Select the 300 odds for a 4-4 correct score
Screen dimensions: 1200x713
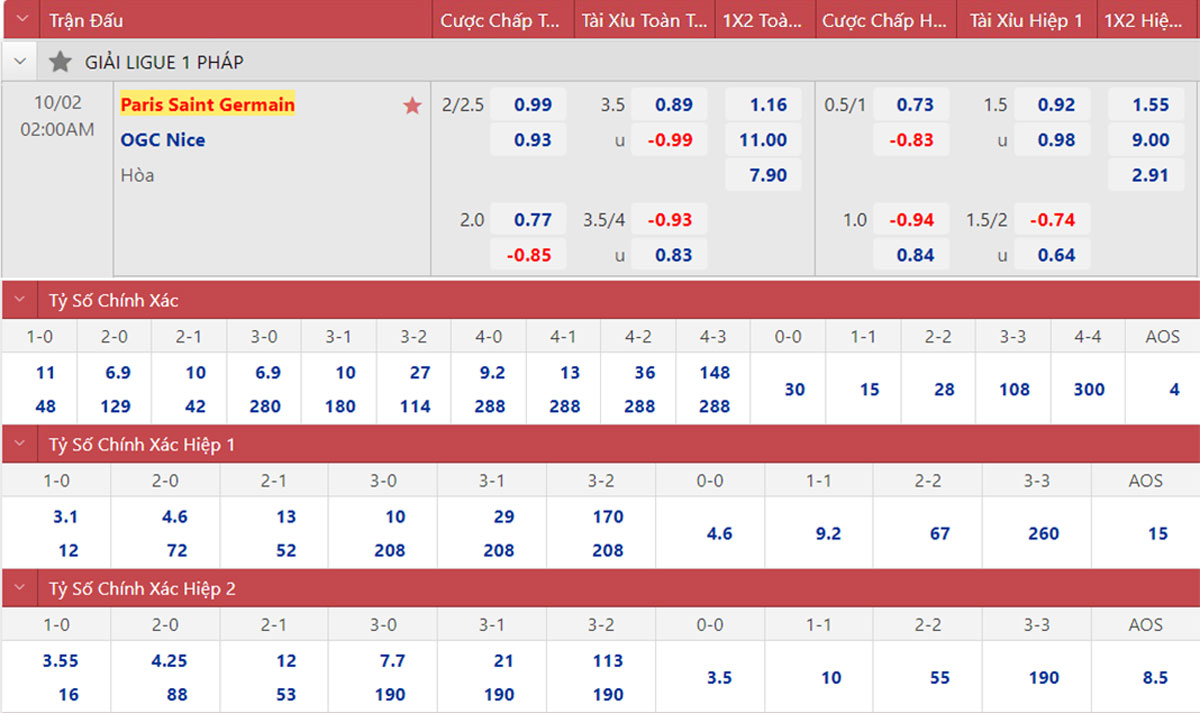pos(1089,389)
